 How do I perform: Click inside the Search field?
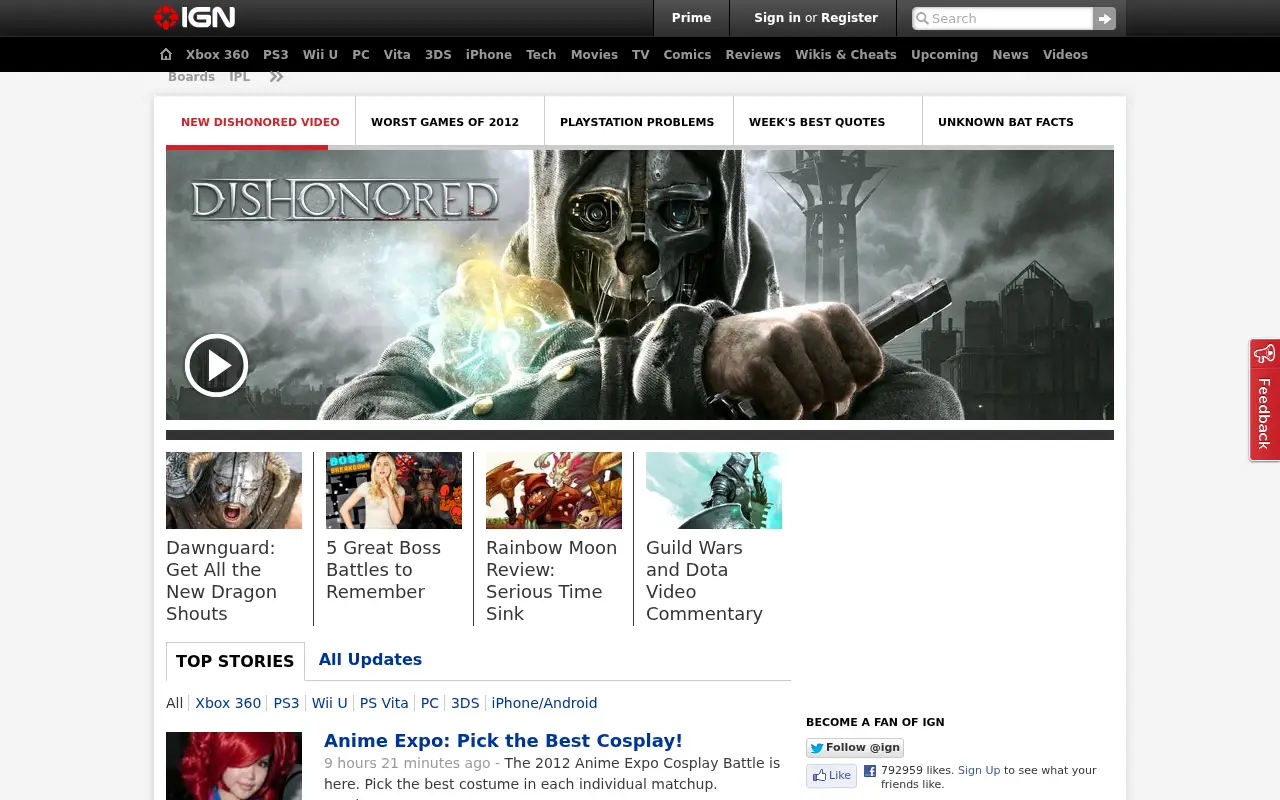tap(1002, 18)
